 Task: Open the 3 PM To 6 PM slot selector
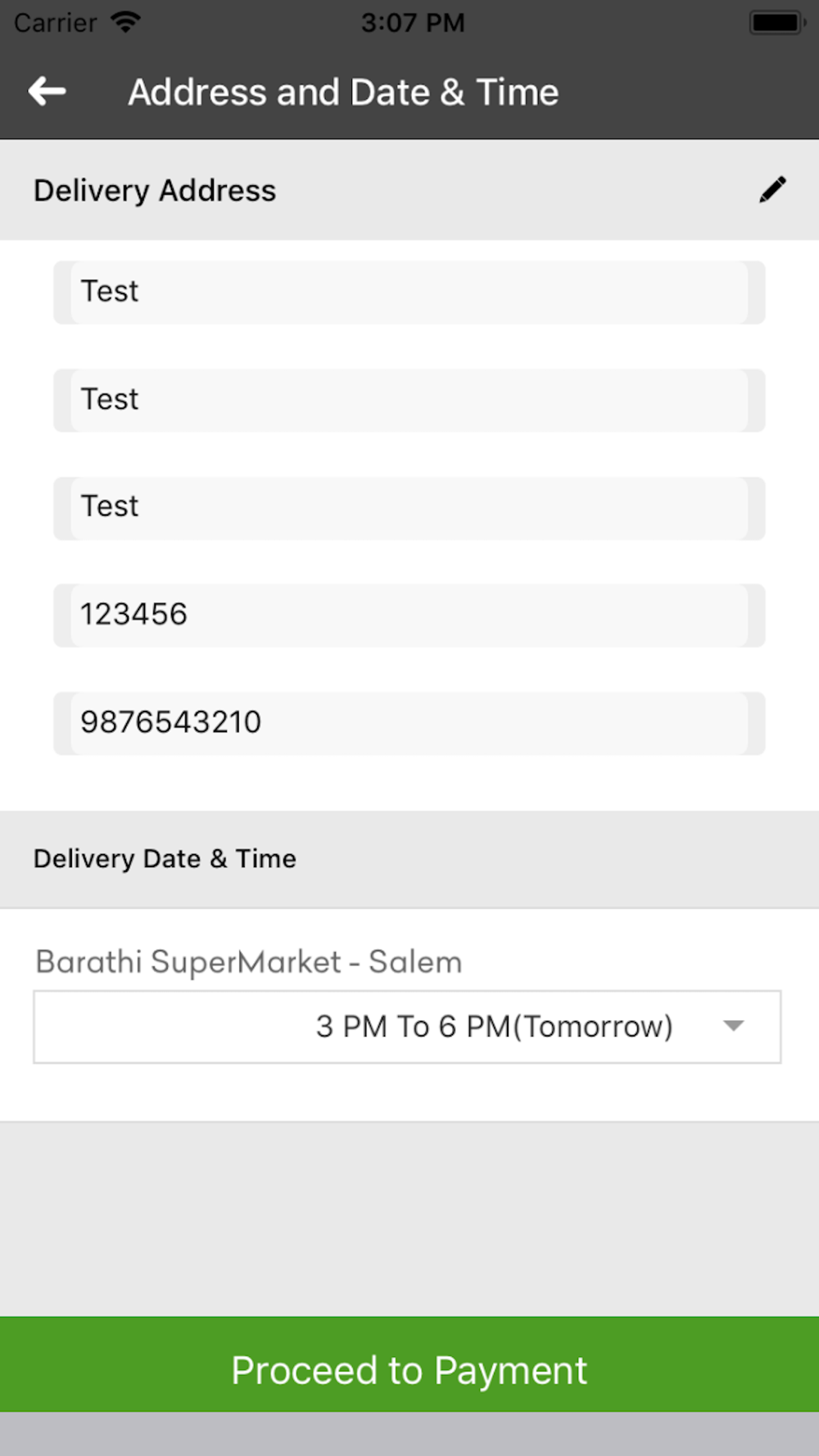494,1027
